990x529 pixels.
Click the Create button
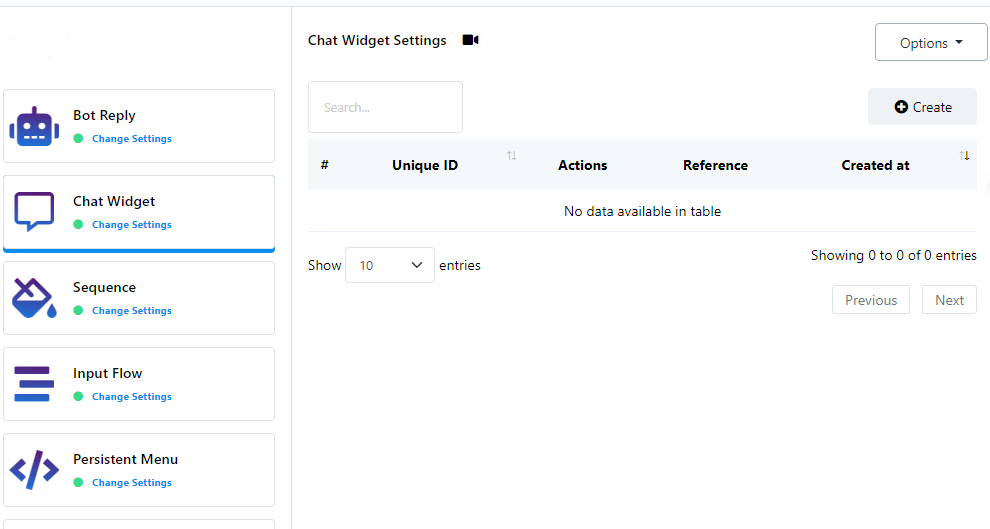point(922,107)
